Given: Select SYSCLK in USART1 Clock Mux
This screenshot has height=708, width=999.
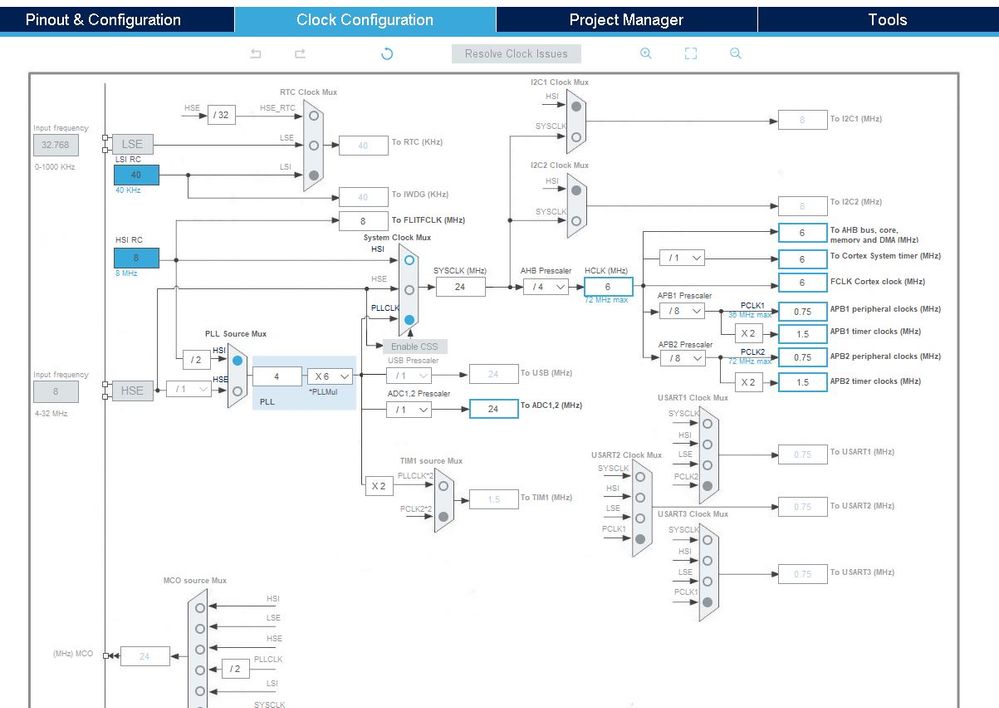Looking at the screenshot, I should coord(708,424).
